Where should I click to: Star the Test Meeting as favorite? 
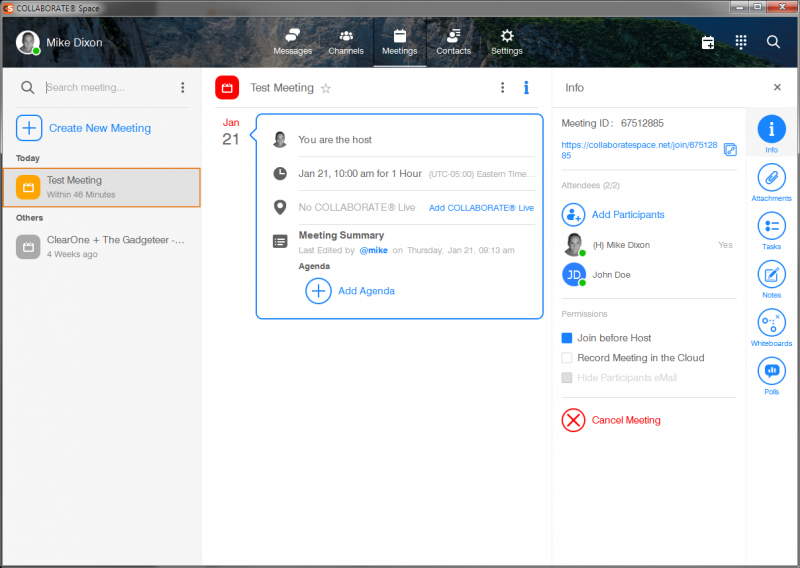[x=326, y=88]
